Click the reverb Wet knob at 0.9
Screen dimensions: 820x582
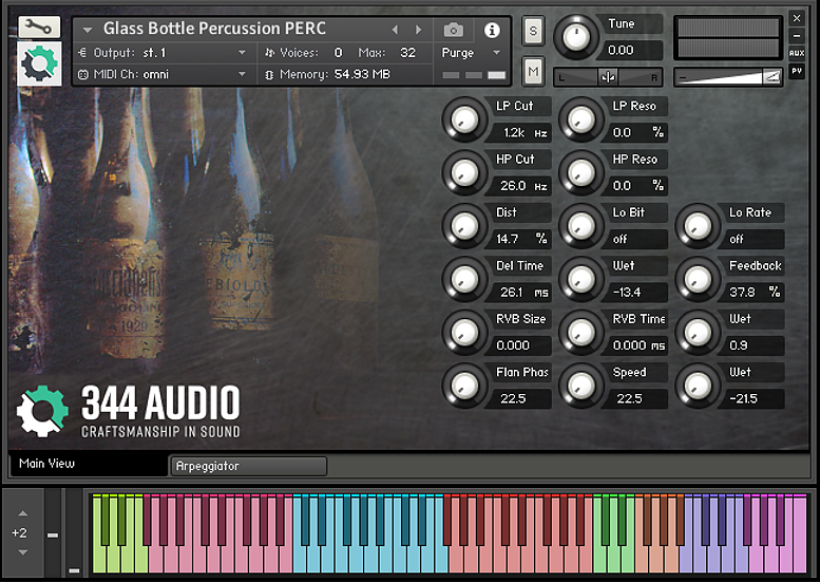click(x=698, y=333)
